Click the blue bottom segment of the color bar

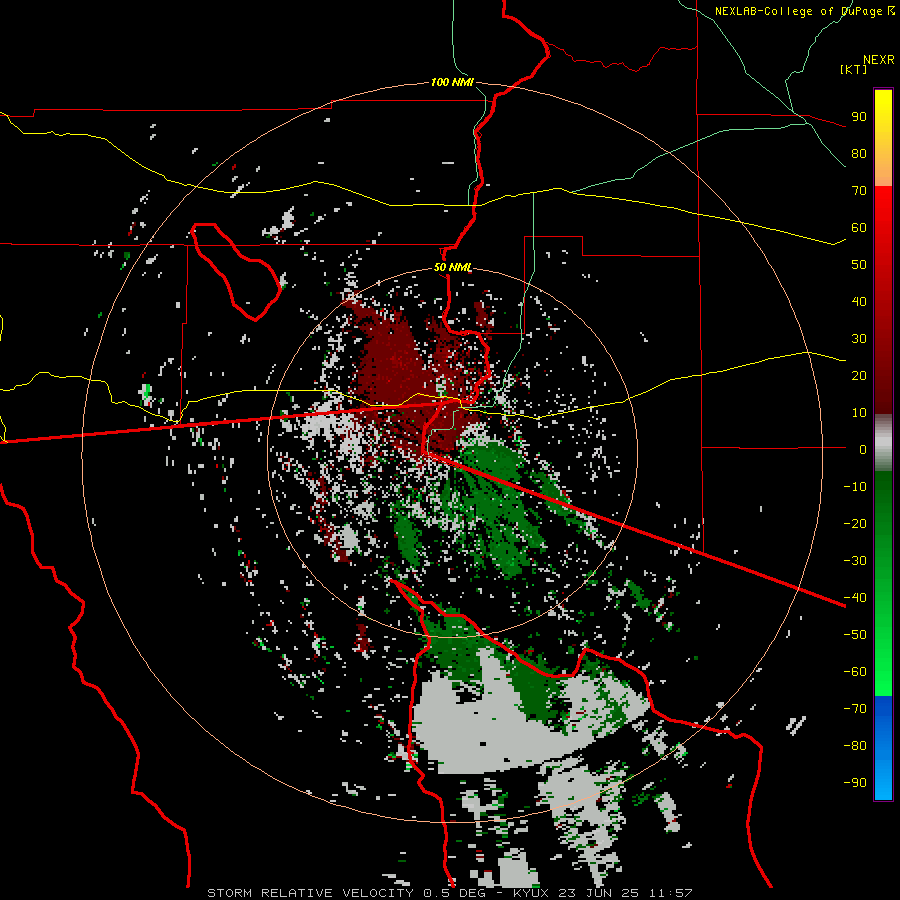883,748
